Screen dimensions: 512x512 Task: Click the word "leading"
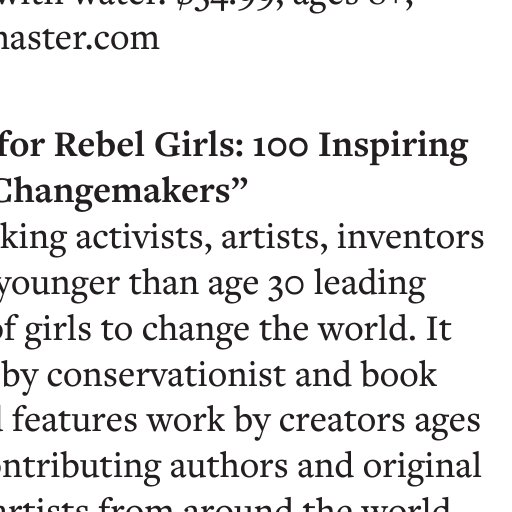370,284
